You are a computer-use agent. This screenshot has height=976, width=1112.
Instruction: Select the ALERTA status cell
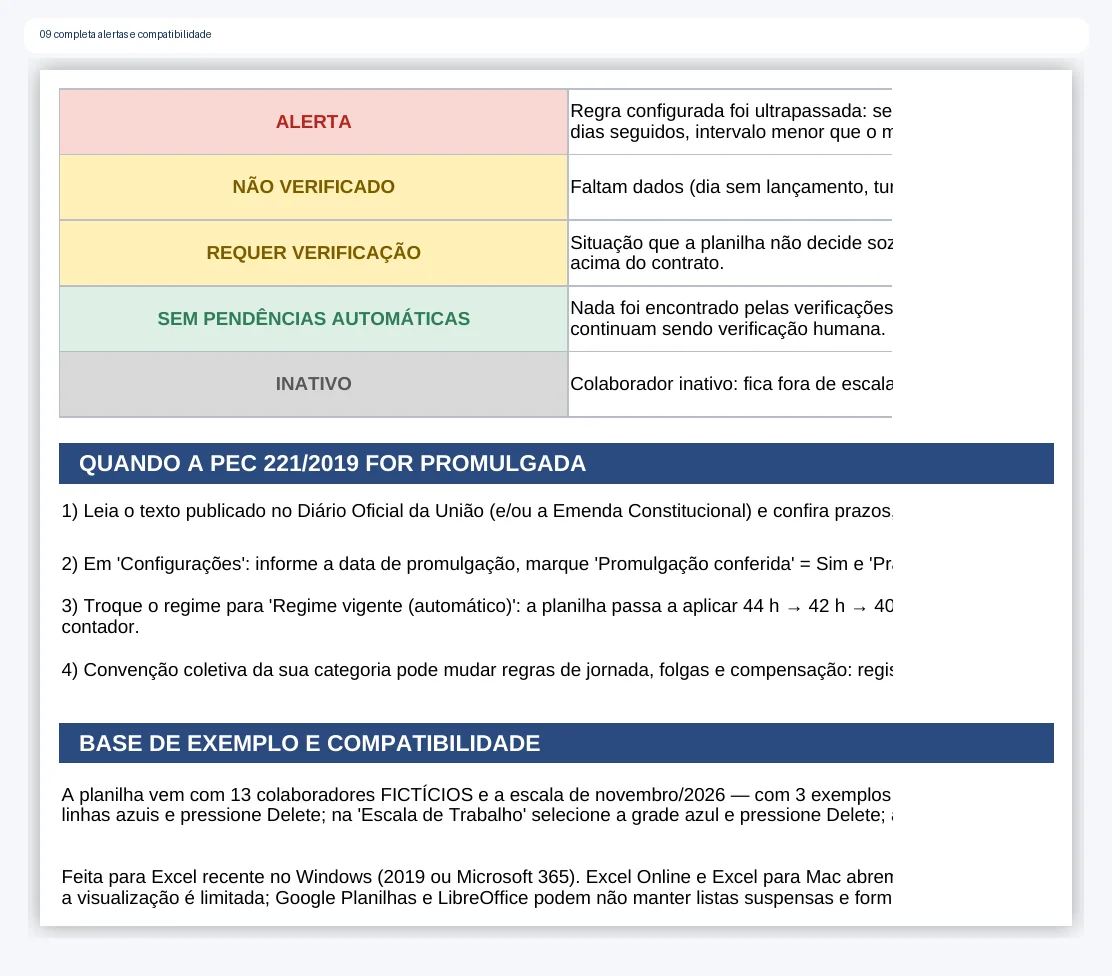pos(313,122)
